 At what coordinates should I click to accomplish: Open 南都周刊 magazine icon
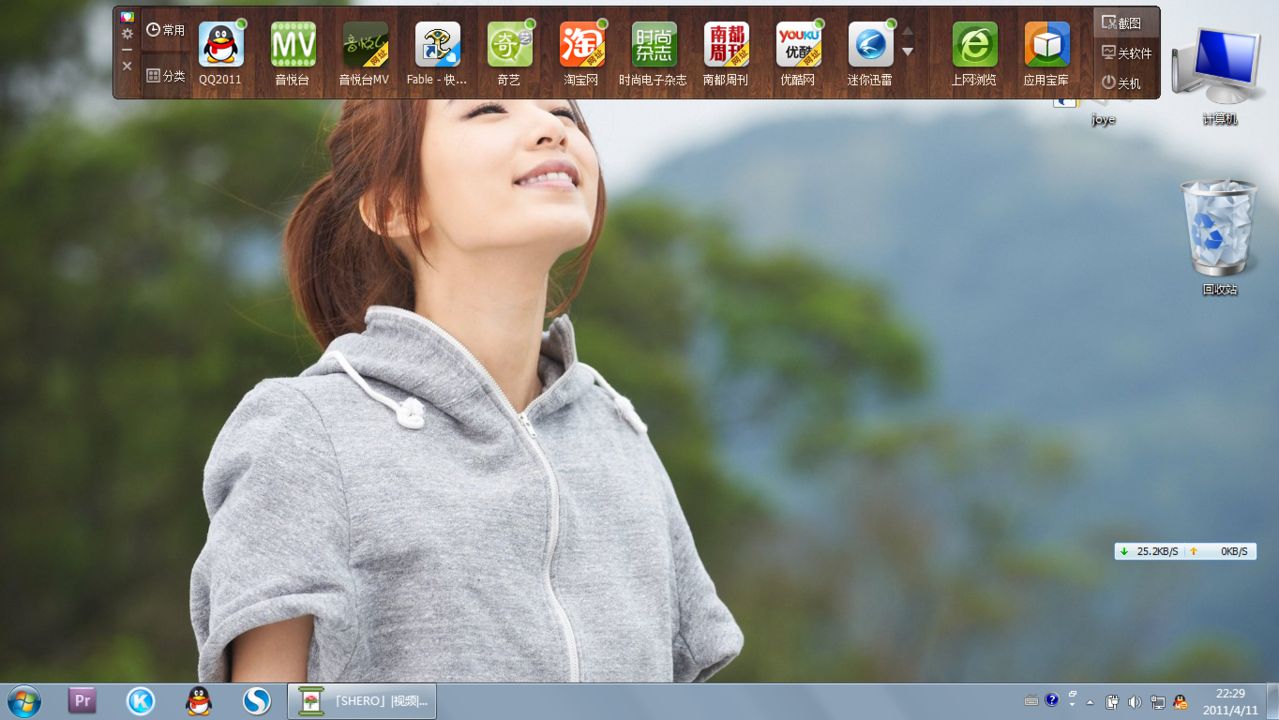pos(726,45)
